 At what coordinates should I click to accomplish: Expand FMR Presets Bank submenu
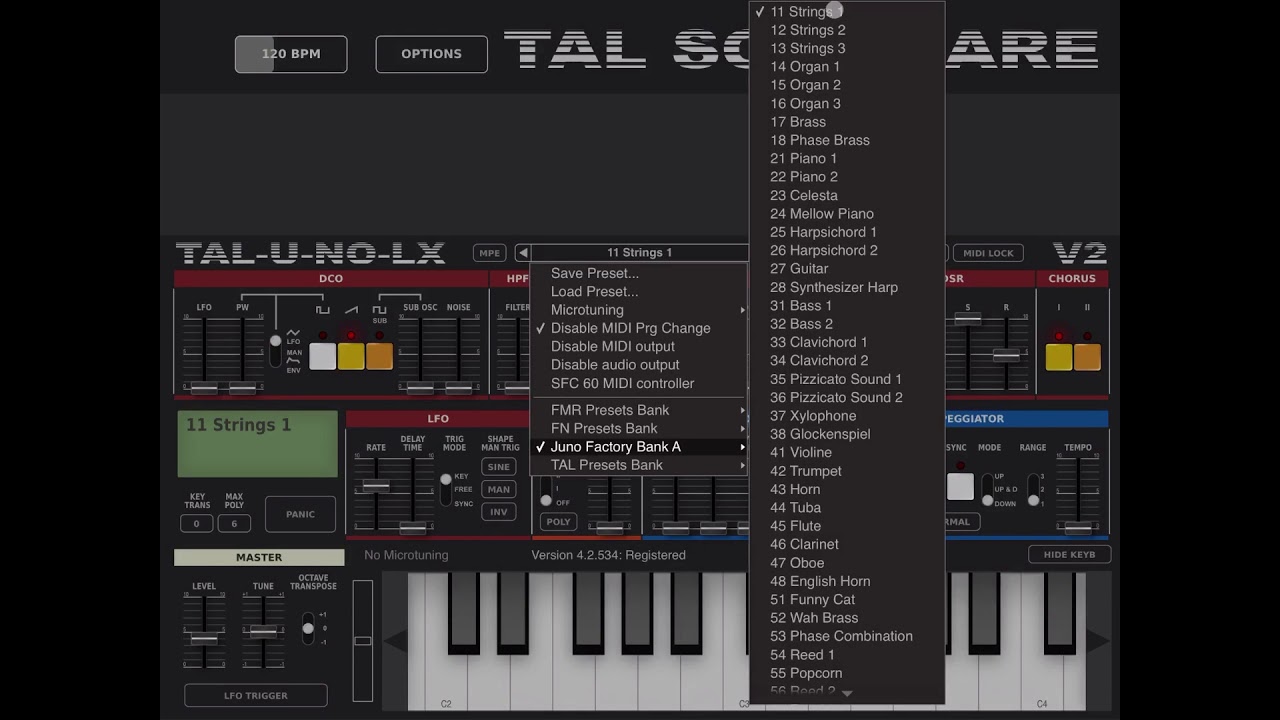click(638, 410)
